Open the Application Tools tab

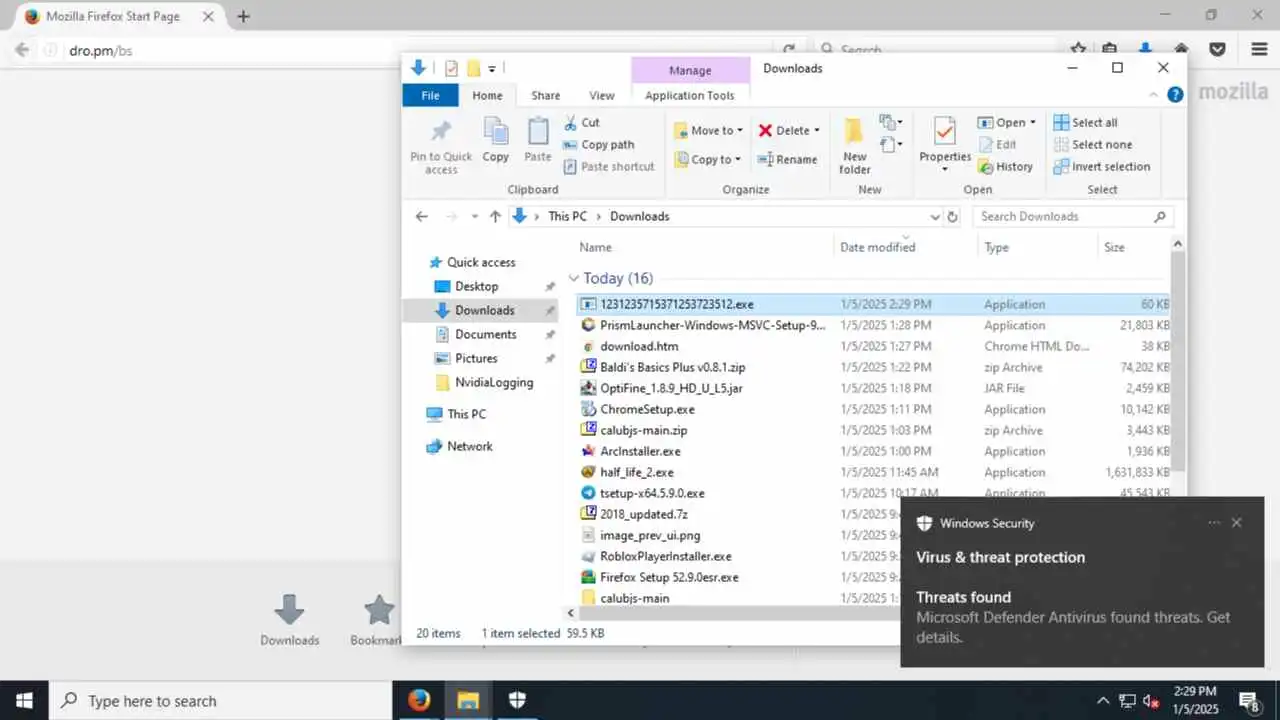pos(690,95)
